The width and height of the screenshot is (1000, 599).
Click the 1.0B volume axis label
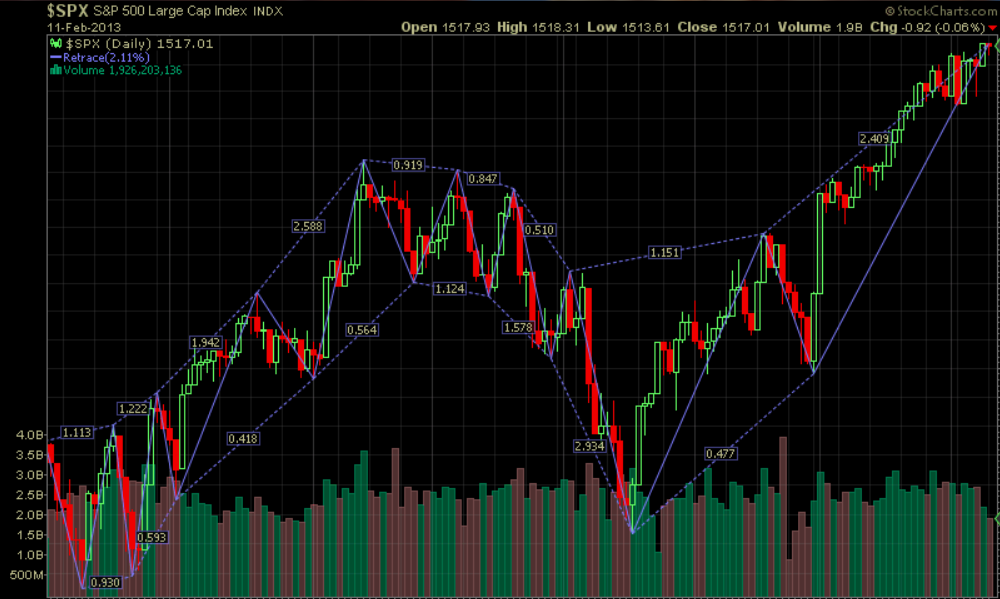(x=29, y=554)
